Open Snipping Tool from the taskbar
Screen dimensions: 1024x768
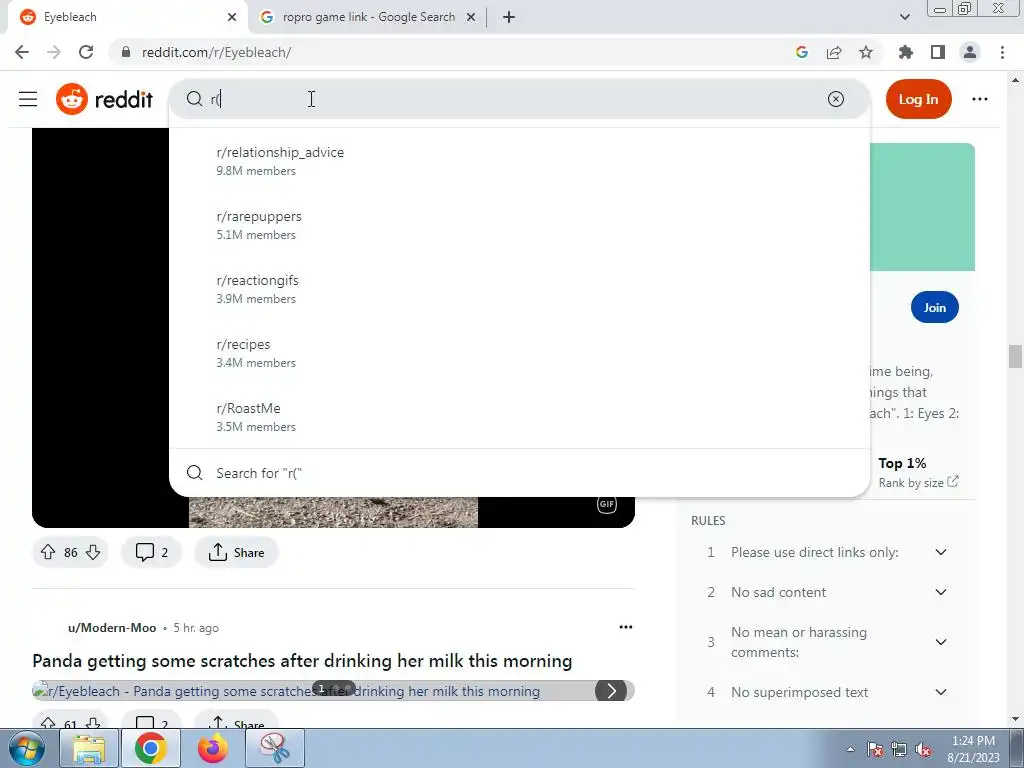pos(275,748)
